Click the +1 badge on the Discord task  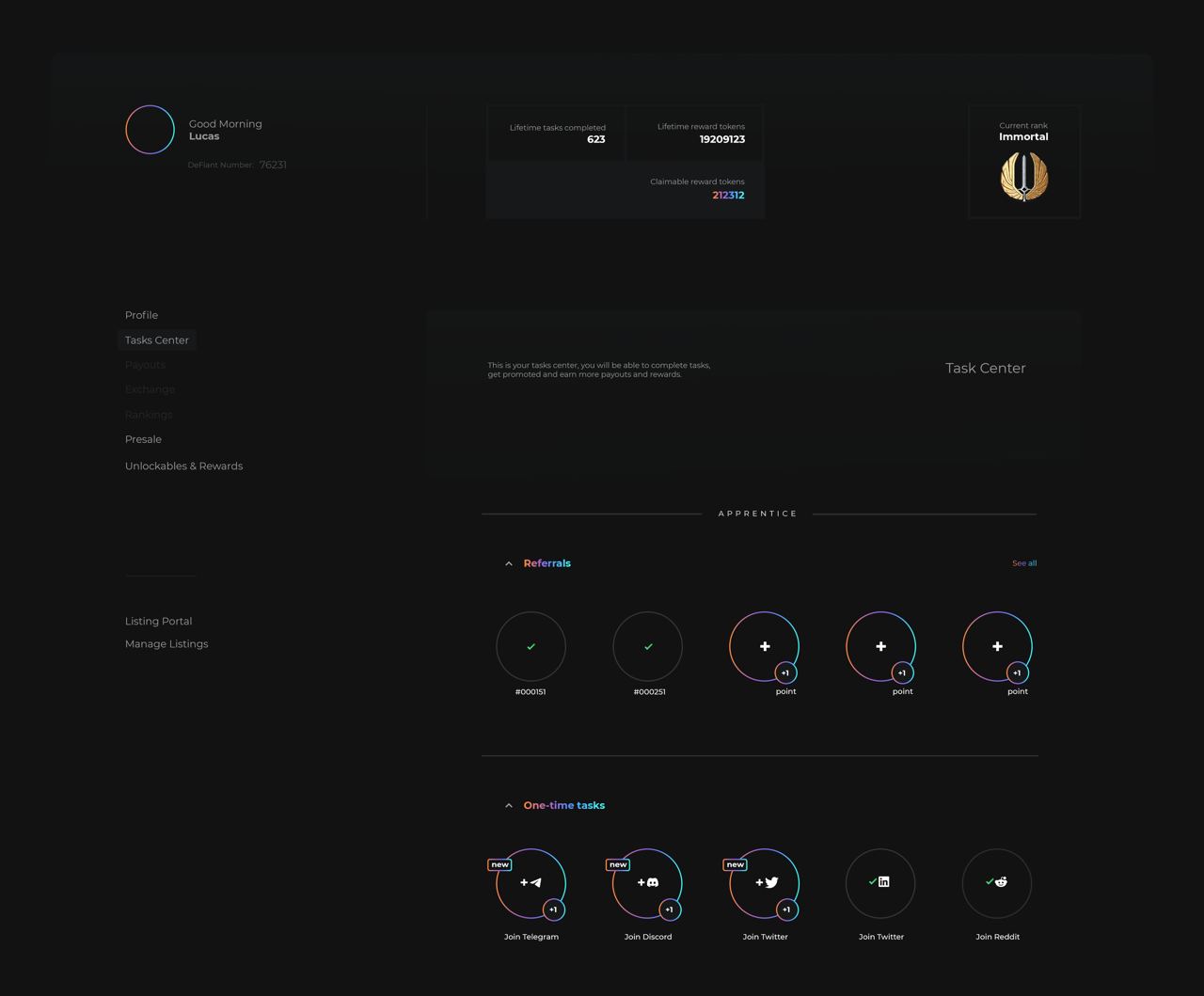[670, 909]
